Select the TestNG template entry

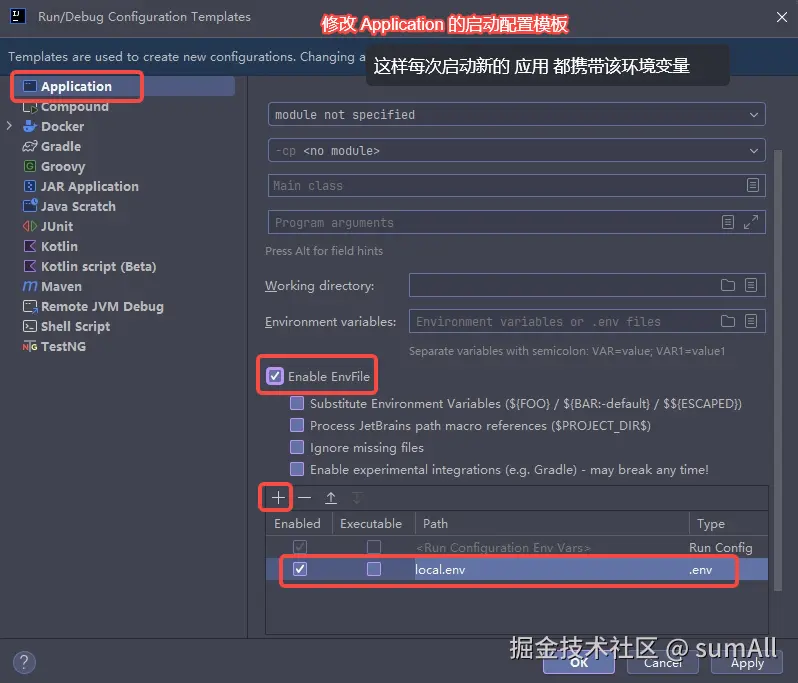pyautogui.click(x=63, y=347)
